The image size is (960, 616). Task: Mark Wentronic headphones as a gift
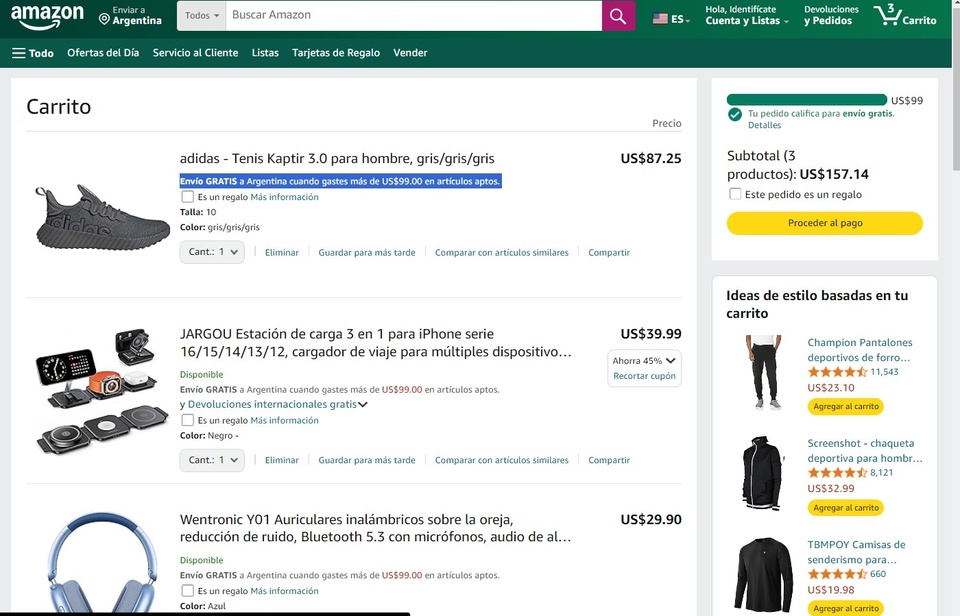(188, 591)
